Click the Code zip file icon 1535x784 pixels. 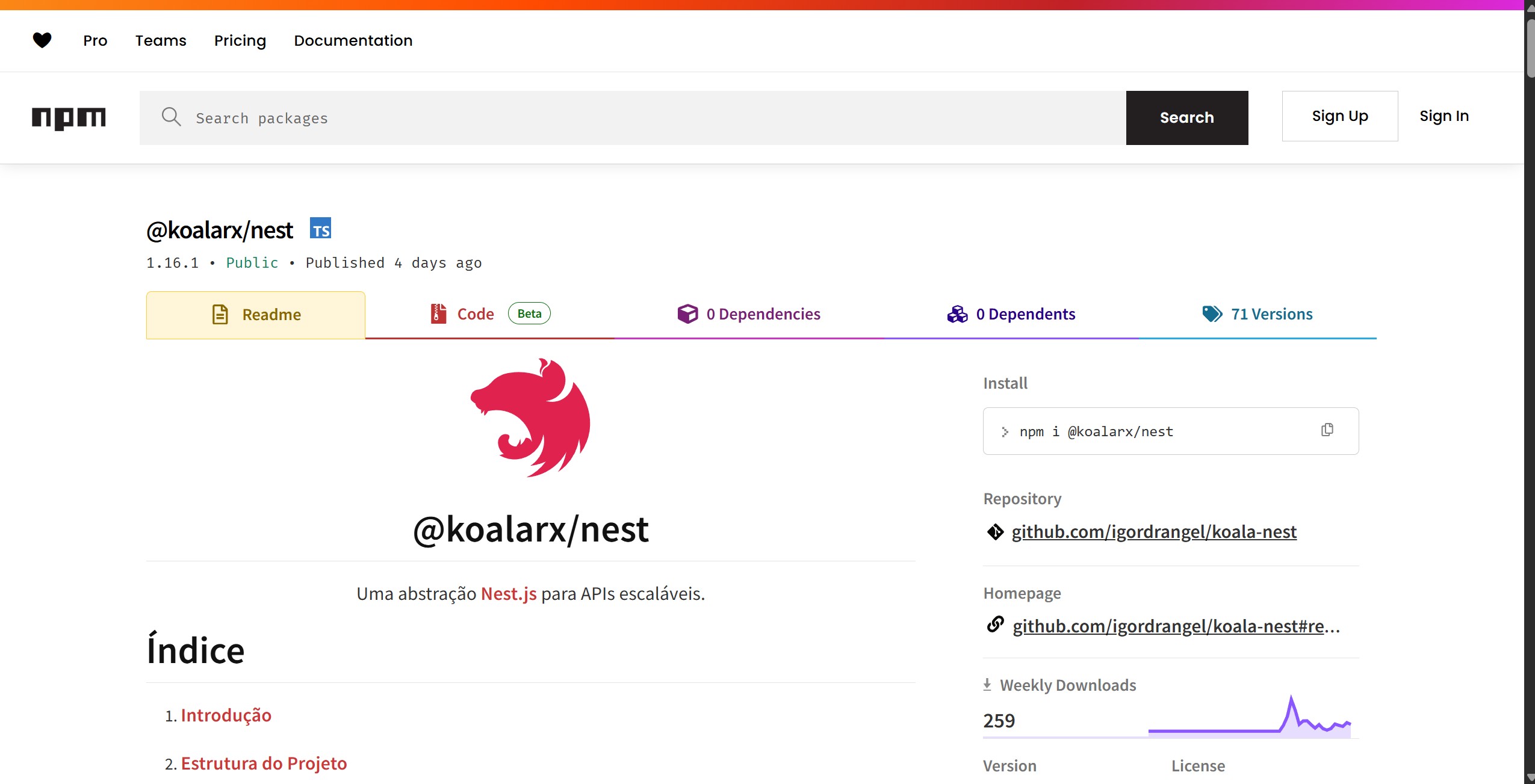(438, 313)
